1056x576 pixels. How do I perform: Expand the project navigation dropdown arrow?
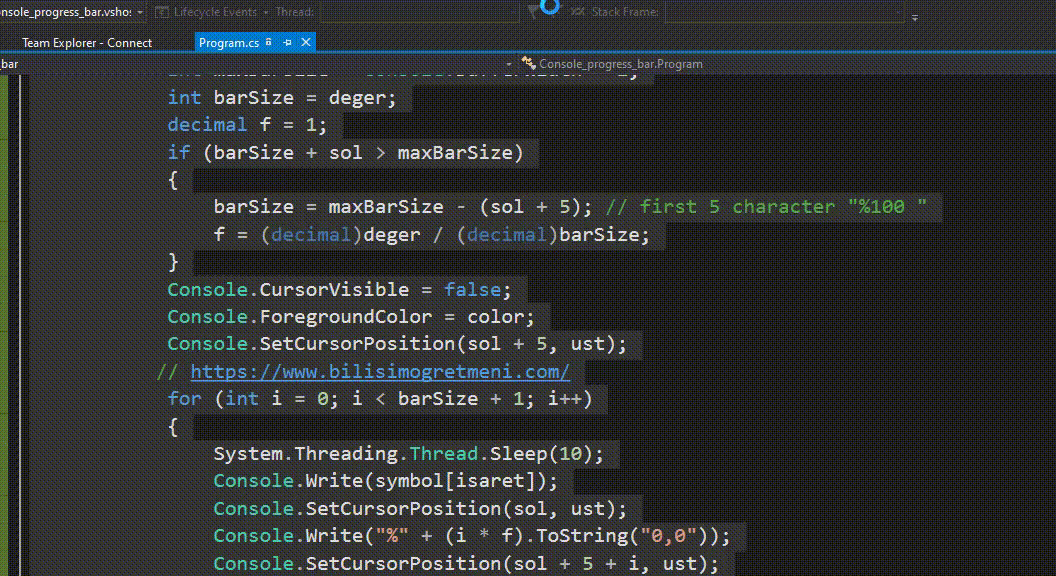pos(507,63)
